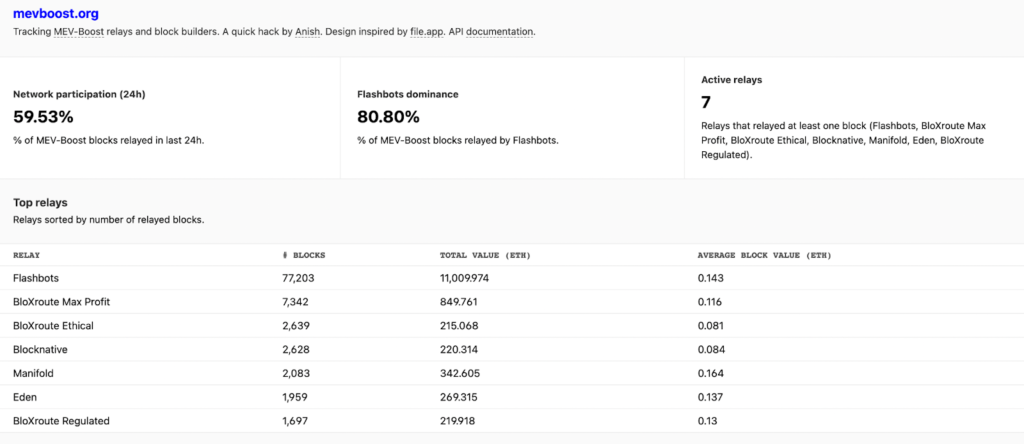1024x444 pixels.
Task: Click block count 2,083
Action: (x=296, y=373)
